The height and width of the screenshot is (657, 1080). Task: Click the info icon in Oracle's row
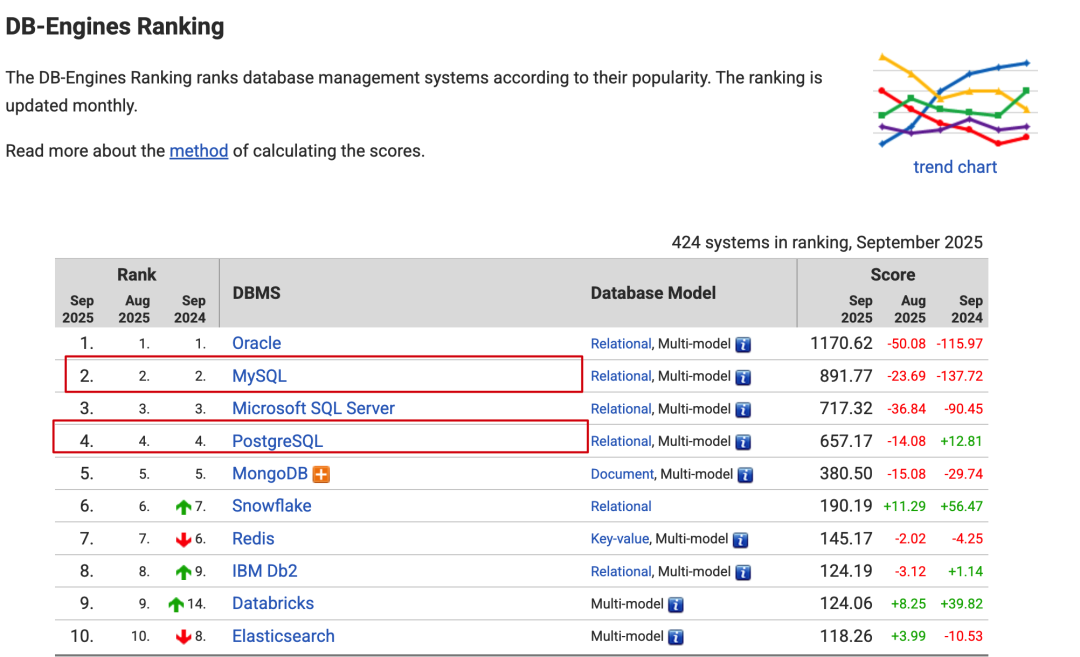point(742,344)
